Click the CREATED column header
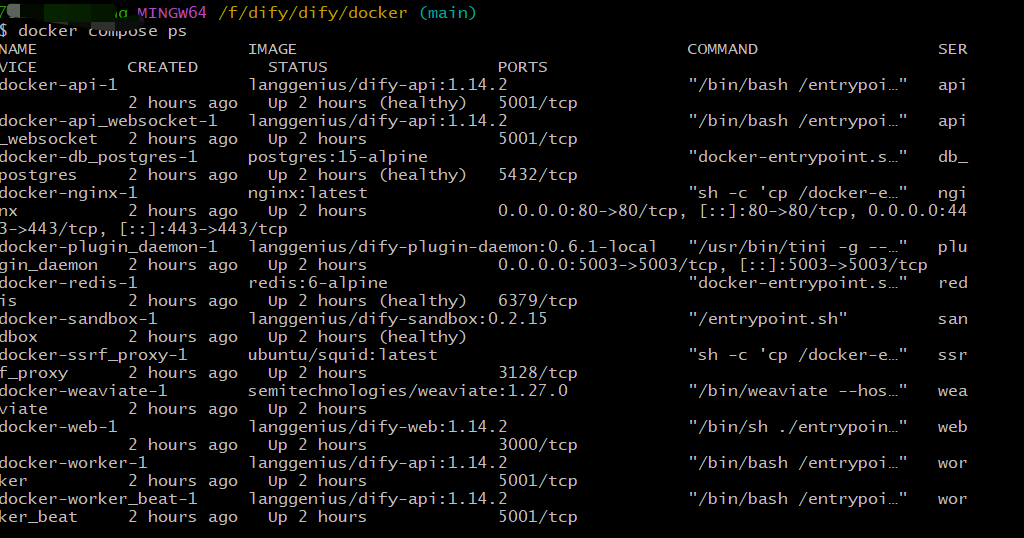This screenshot has width=1024, height=538. [x=163, y=67]
